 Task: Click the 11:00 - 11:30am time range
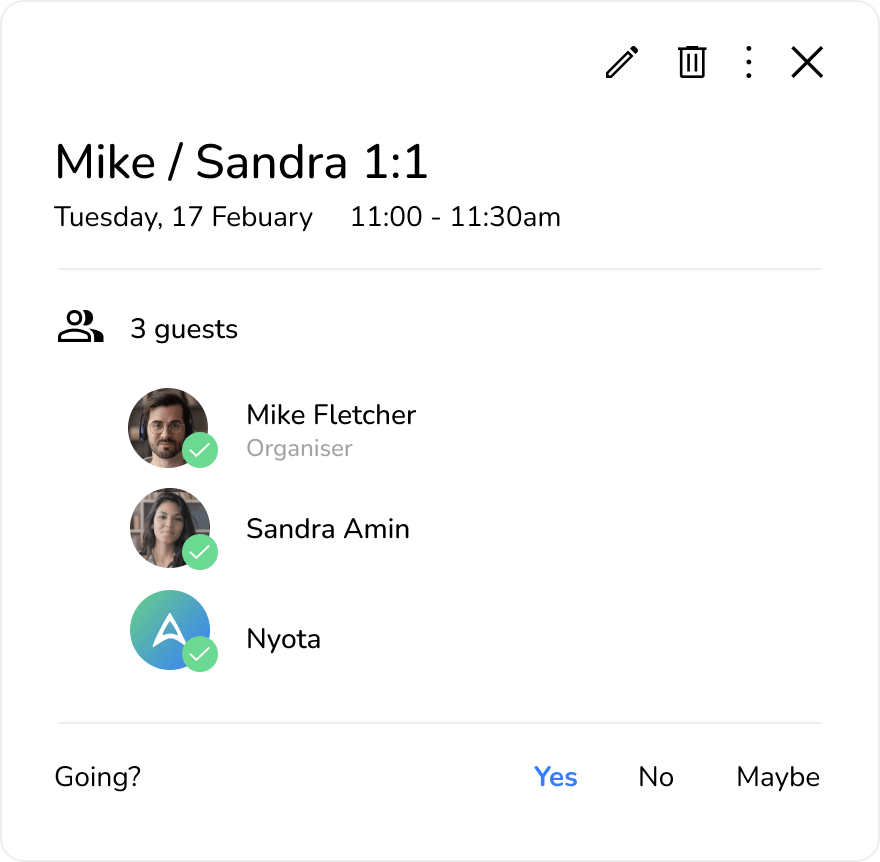click(455, 217)
